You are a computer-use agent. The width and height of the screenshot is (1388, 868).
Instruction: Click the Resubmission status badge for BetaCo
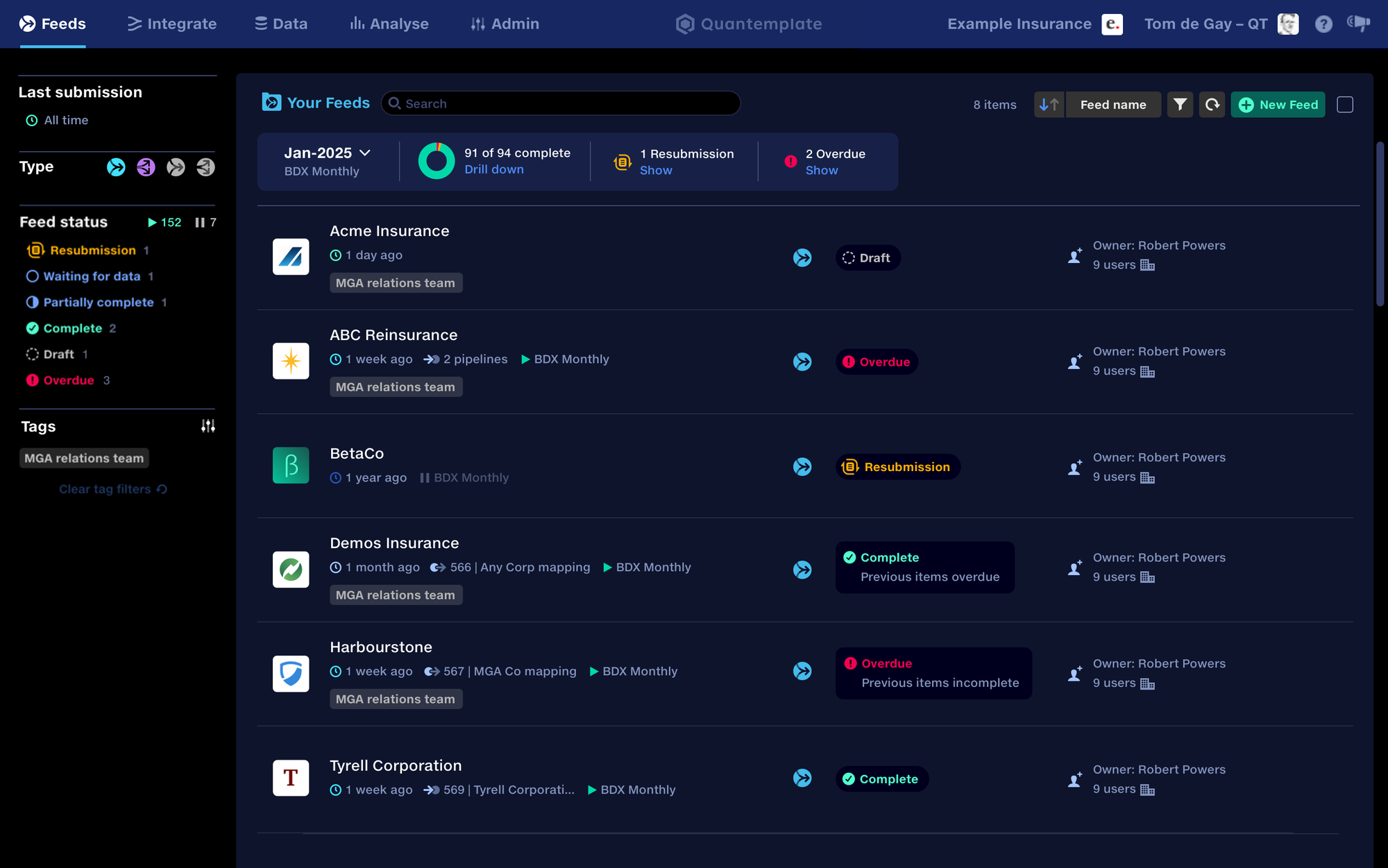click(x=898, y=467)
